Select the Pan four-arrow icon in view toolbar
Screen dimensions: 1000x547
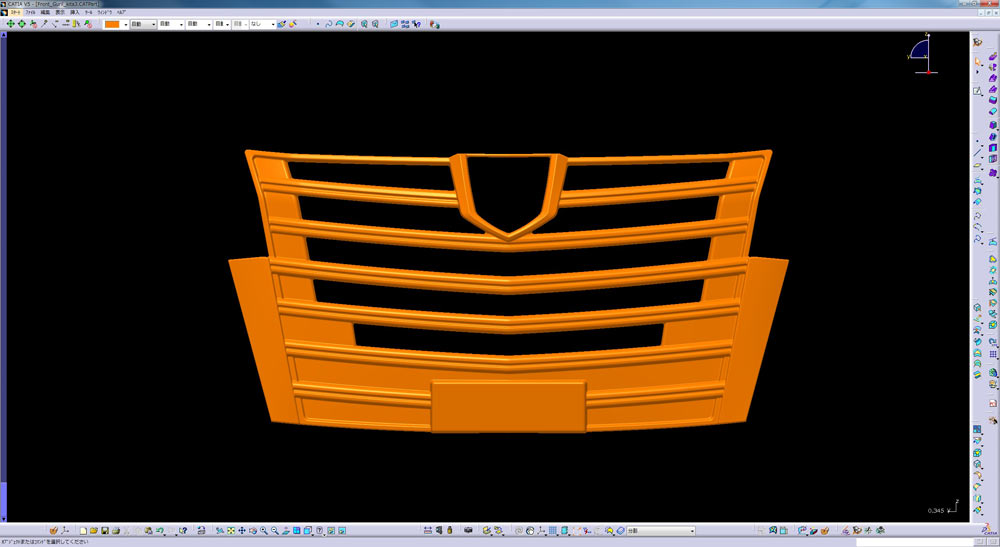point(242,530)
